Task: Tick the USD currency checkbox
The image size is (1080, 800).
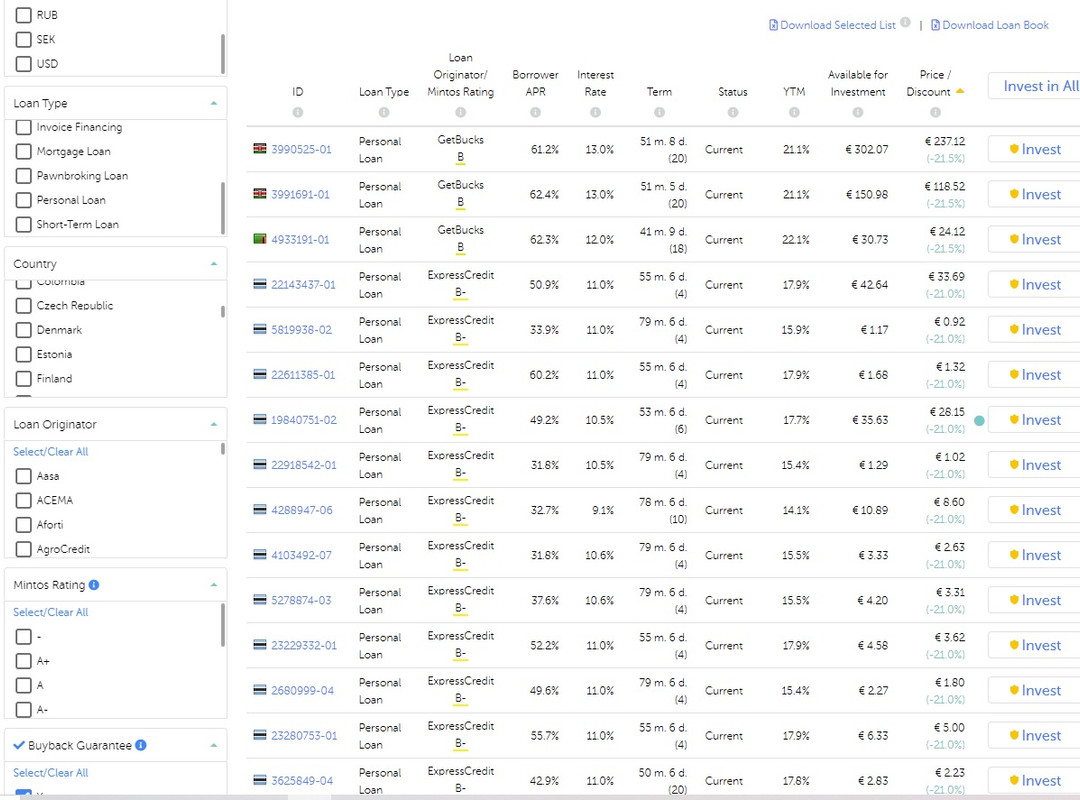Action: 23,63
